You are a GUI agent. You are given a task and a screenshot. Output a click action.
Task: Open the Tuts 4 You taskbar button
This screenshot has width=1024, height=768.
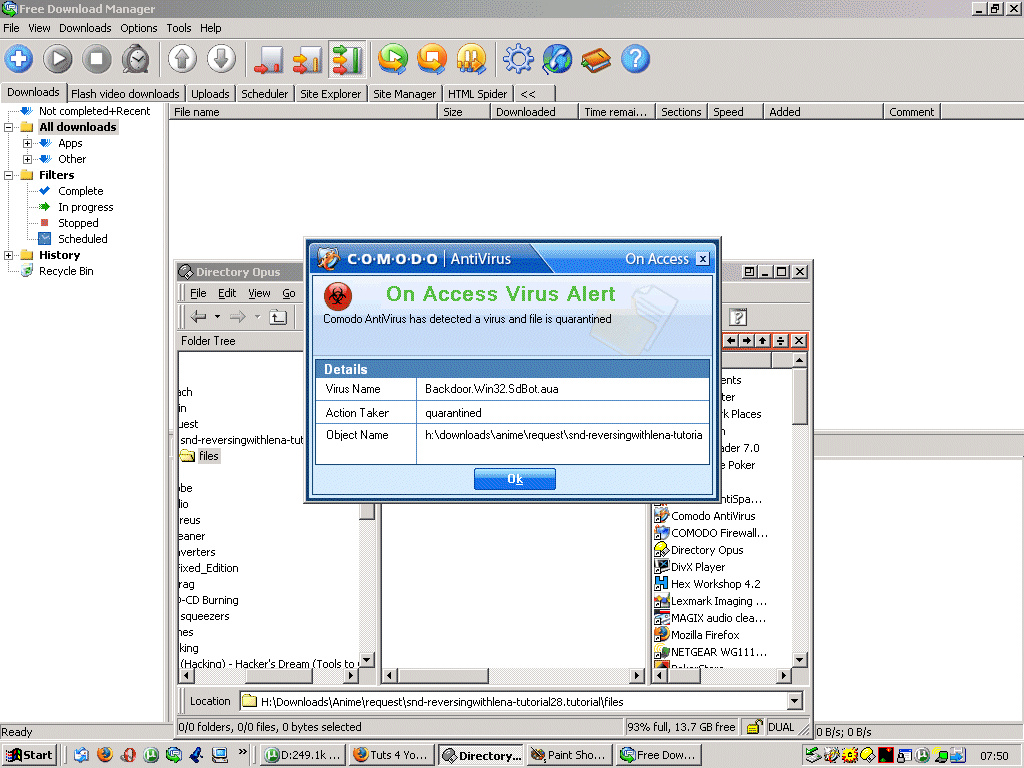point(391,755)
